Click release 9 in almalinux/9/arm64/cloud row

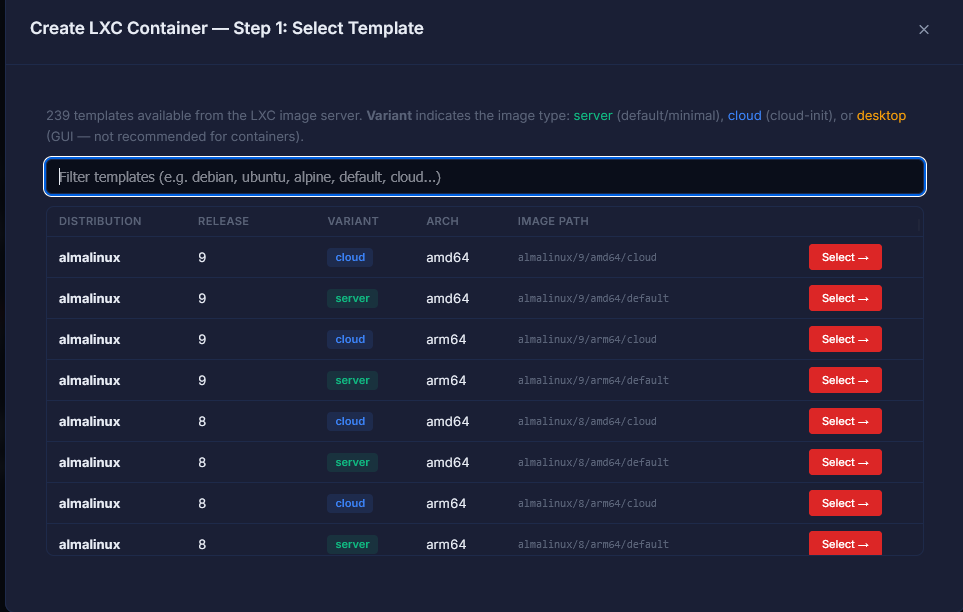coord(202,339)
